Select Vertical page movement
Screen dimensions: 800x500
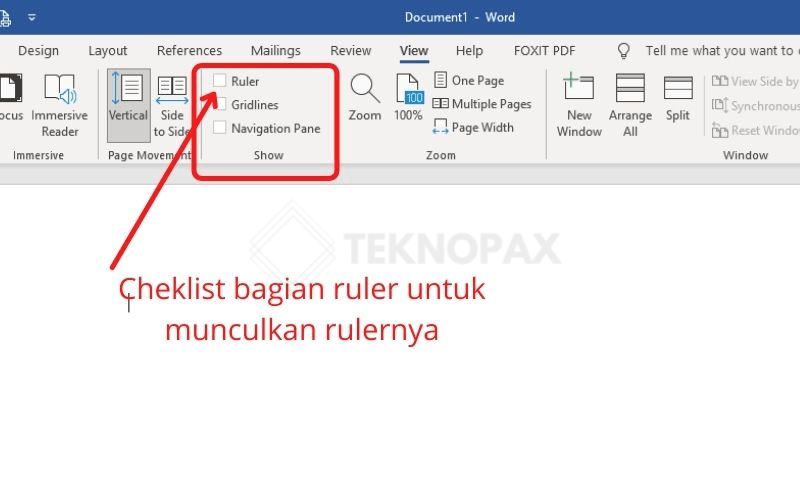click(x=129, y=105)
